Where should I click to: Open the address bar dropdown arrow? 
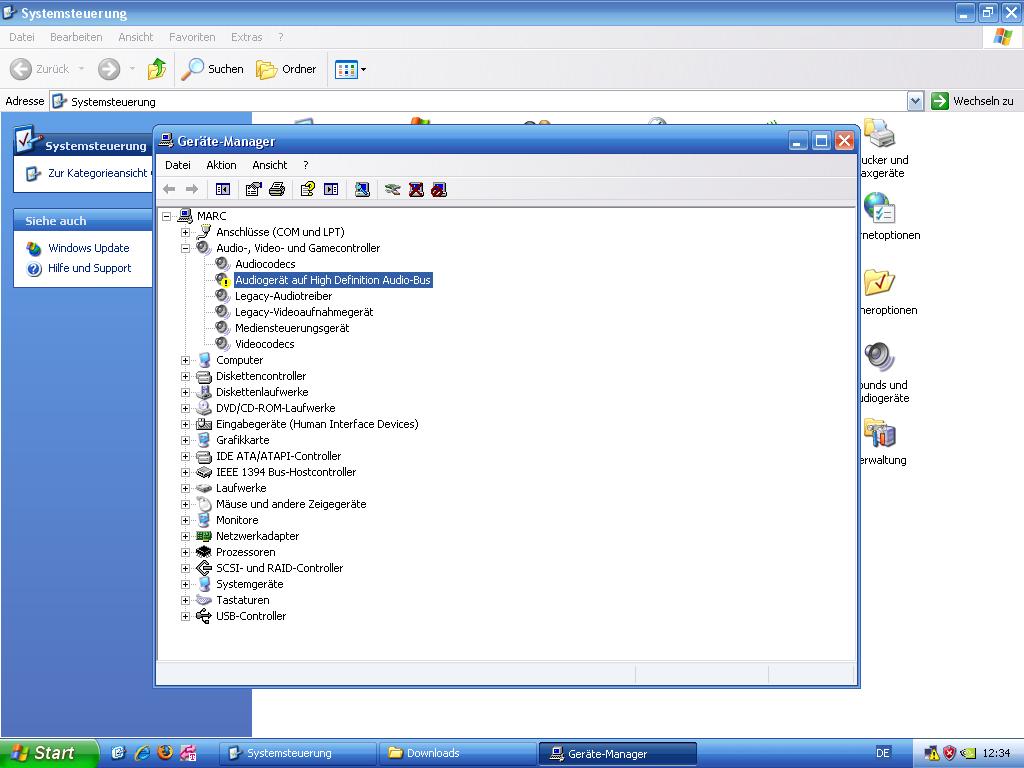pyautogui.click(x=916, y=101)
